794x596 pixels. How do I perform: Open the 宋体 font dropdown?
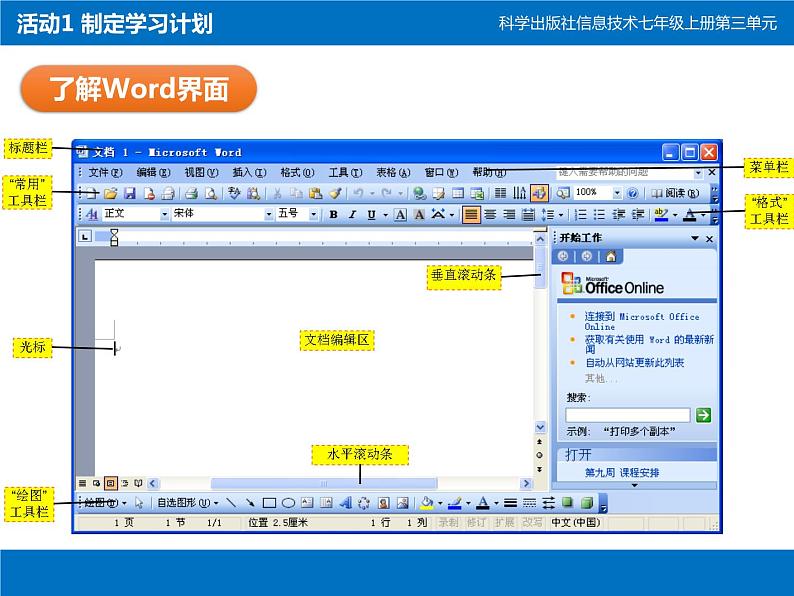click(x=268, y=215)
